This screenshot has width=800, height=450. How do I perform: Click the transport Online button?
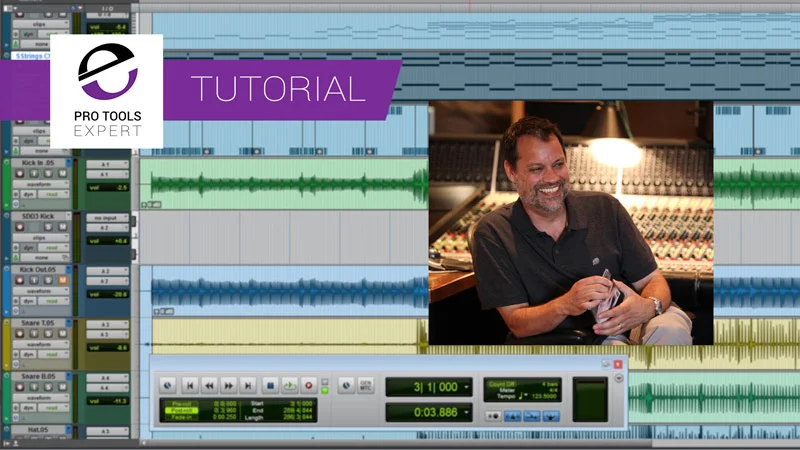[167, 386]
